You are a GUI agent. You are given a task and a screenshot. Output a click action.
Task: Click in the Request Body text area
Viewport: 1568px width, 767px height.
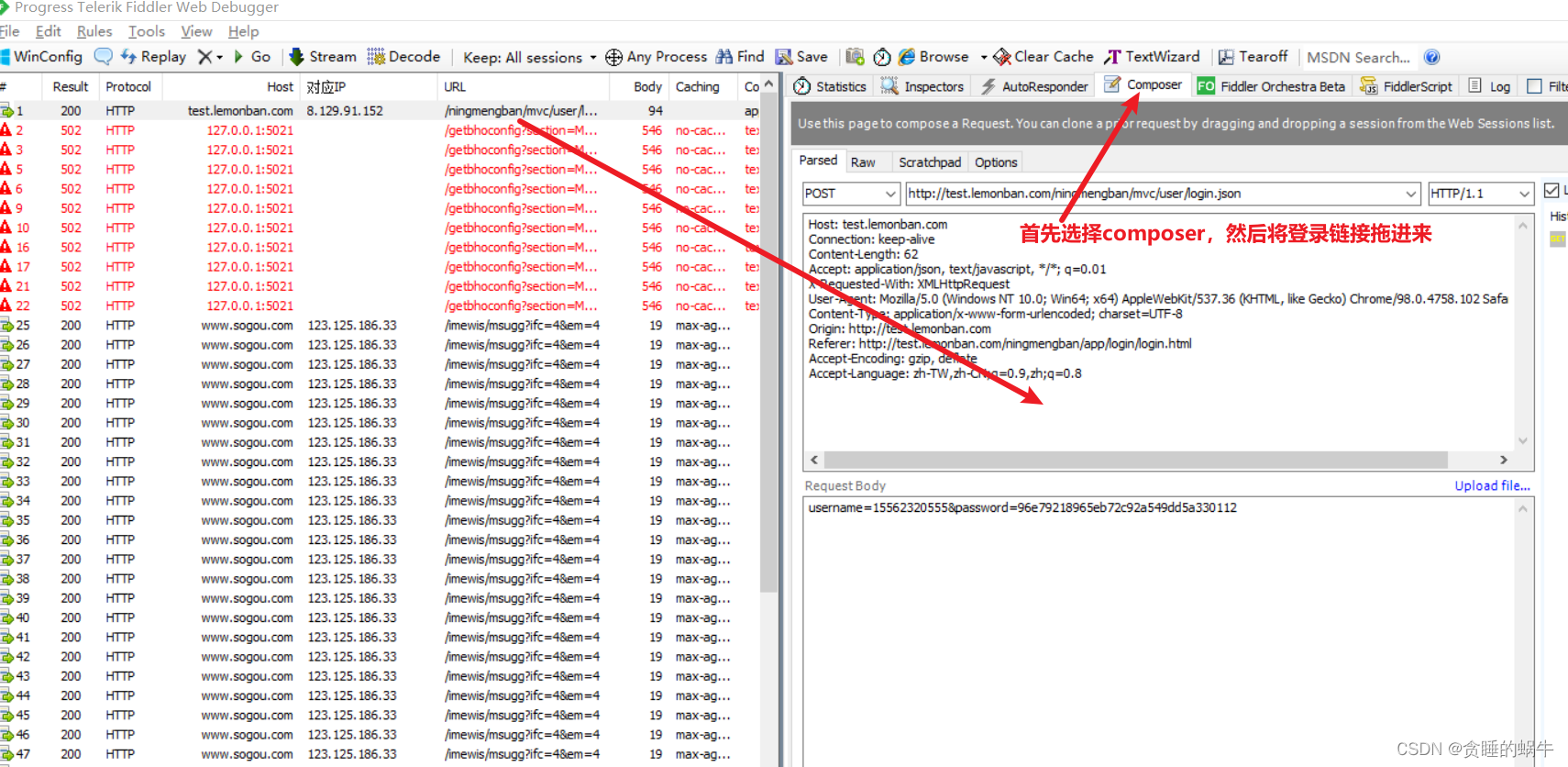coord(1160,633)
